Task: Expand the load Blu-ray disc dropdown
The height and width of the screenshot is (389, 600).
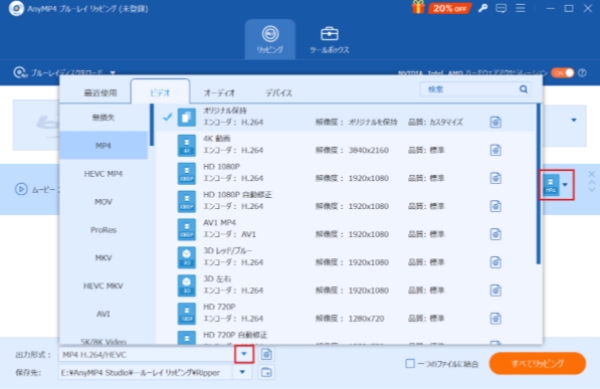Action: pyautogui.click(x=112, y=72)
